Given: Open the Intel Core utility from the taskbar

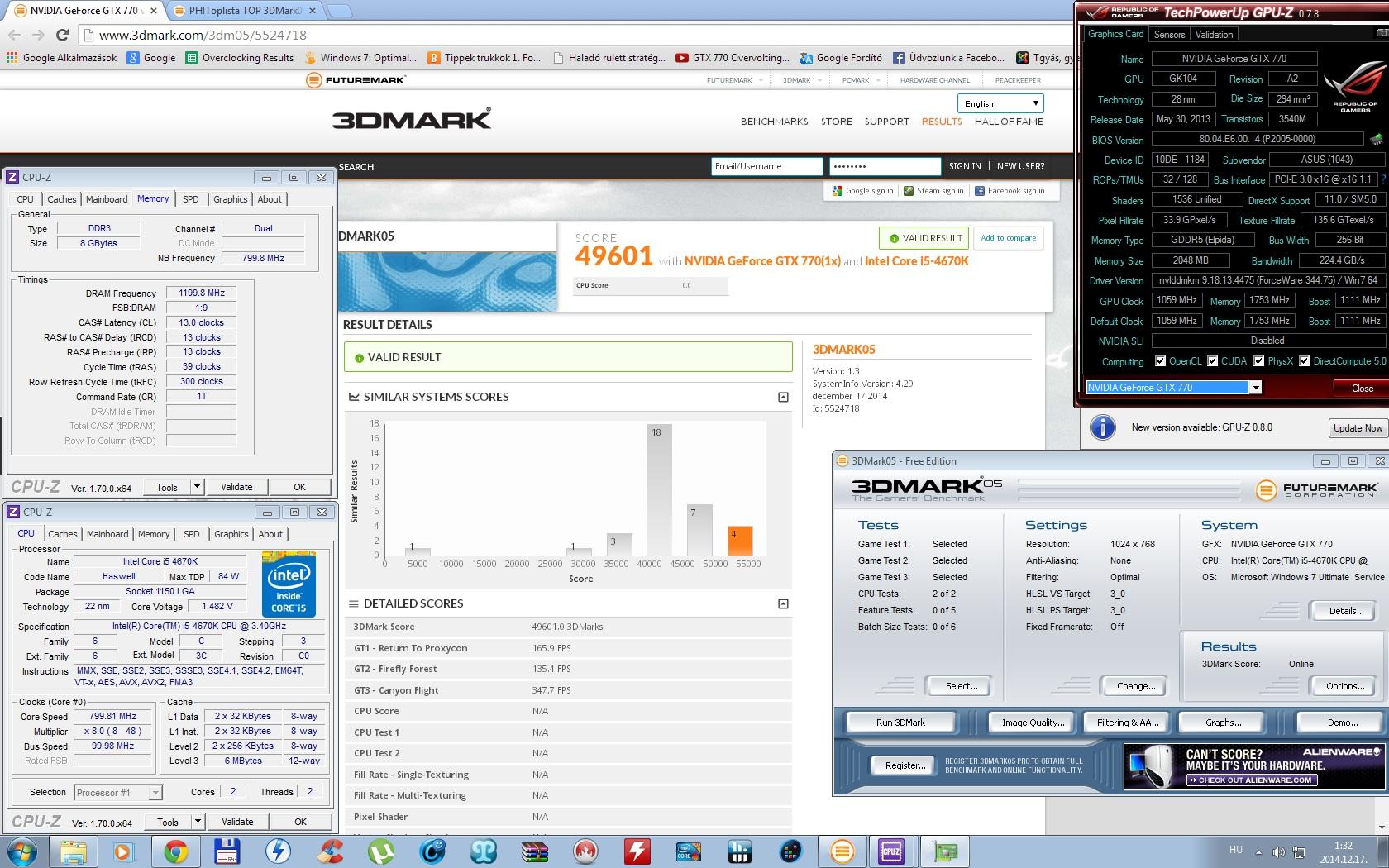Looking at the screenshot, I should 688,851.
